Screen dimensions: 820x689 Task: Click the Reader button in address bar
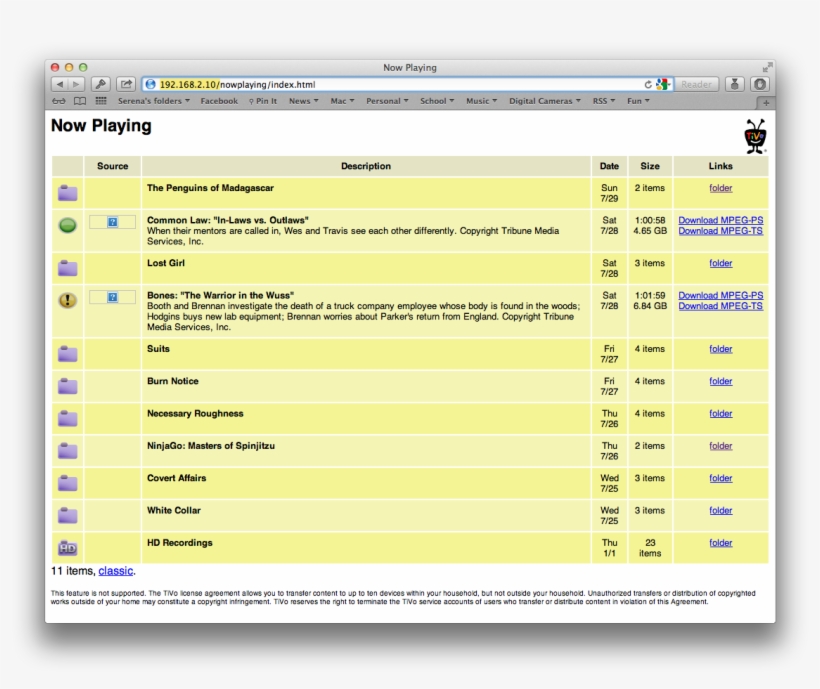(697, 85)
